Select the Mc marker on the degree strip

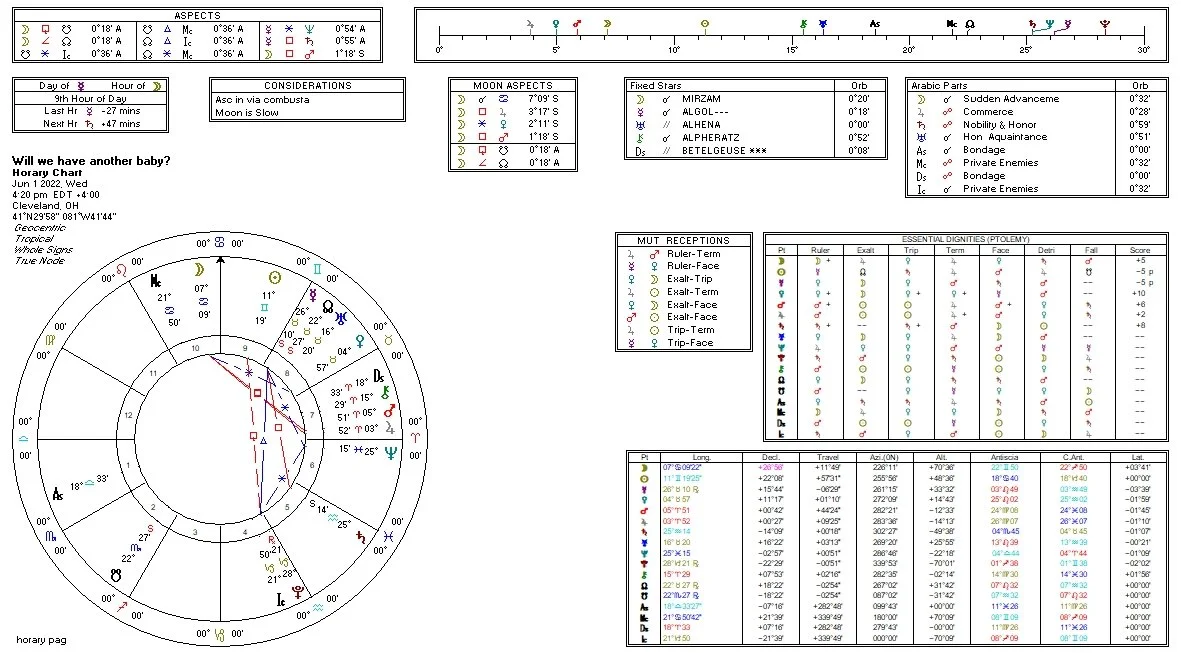952,24
